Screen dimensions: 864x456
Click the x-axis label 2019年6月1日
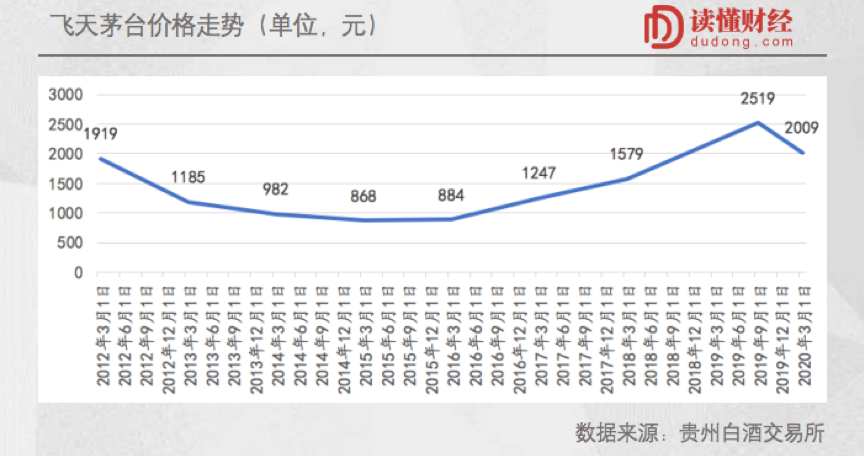coord(739,335)
